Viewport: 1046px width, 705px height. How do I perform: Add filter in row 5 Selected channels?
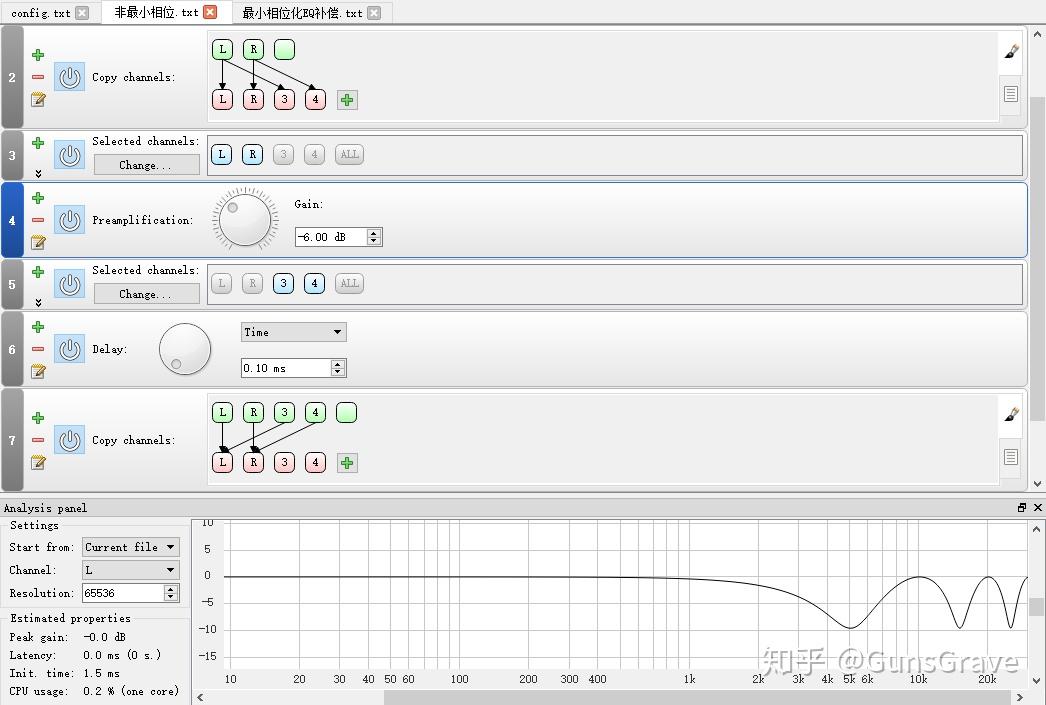[x=38, y=272]
